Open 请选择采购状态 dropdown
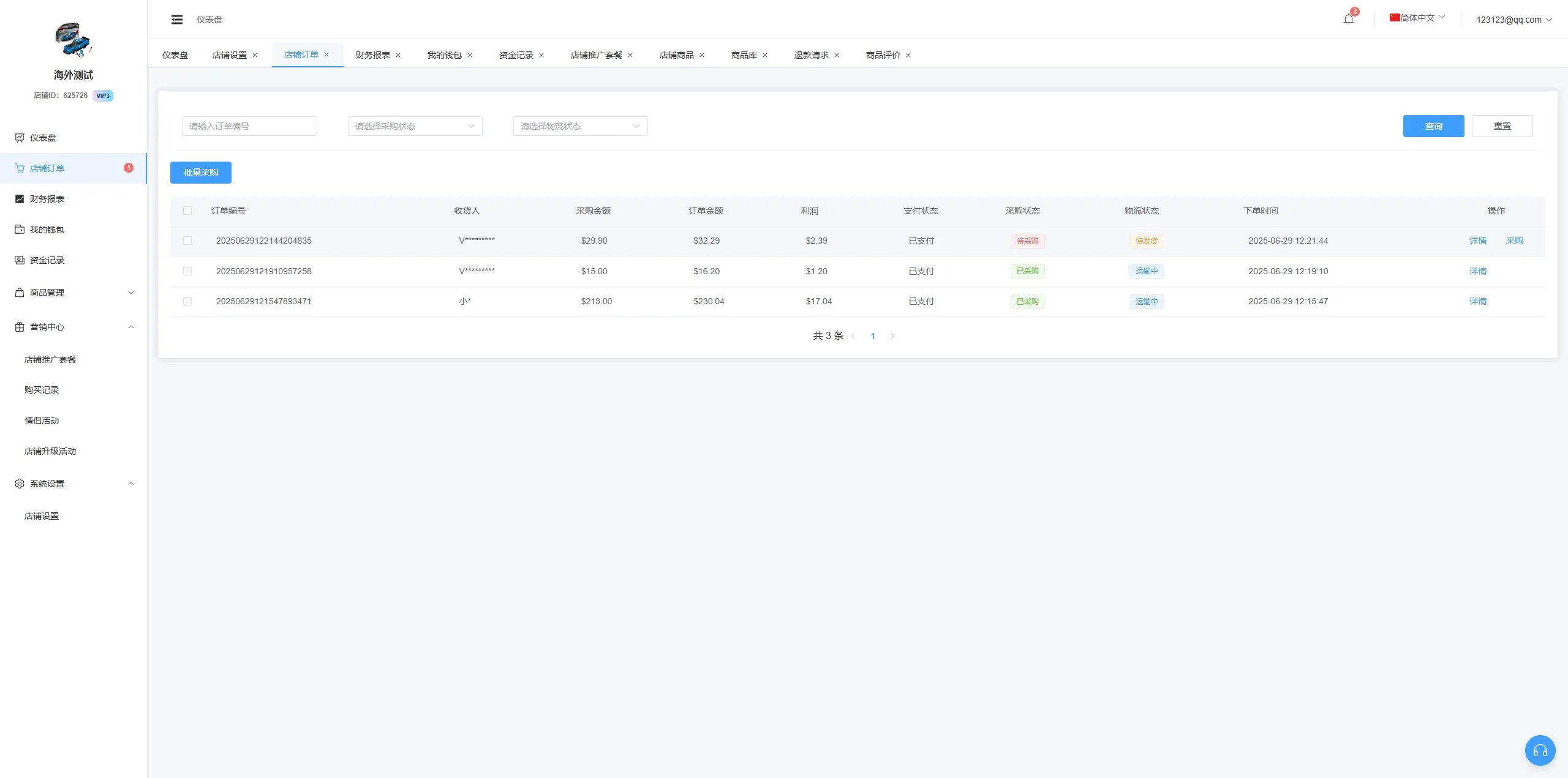The height and width of the screenshot is (778, 1568). pos(415,126)
